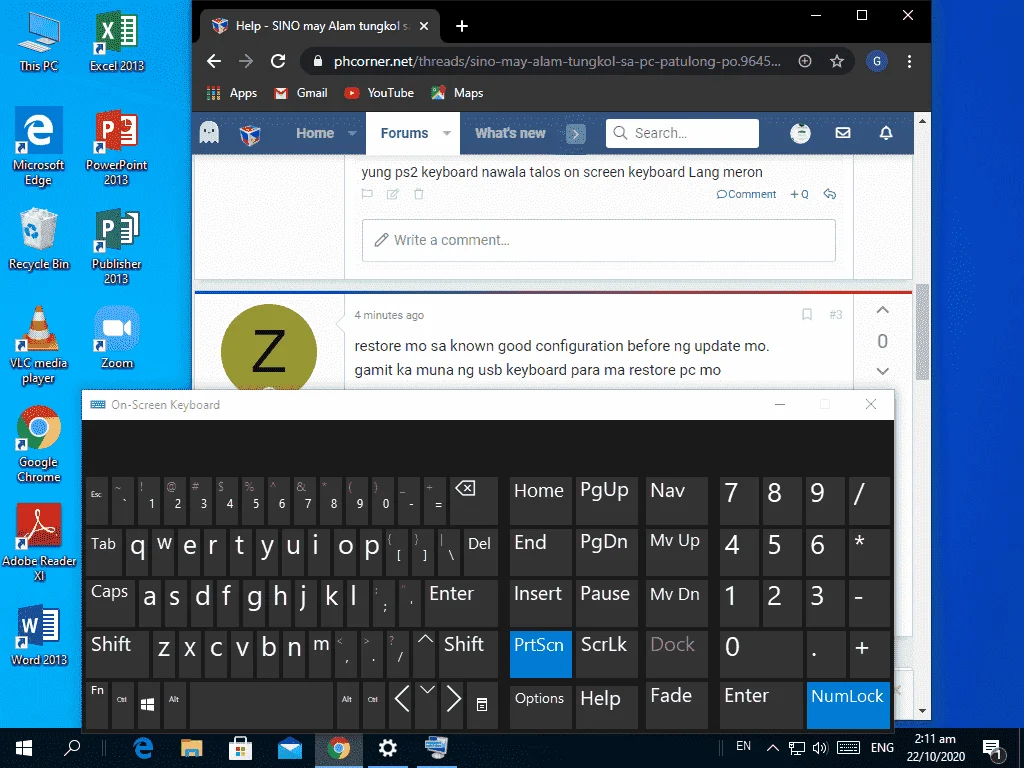Screen dimensions: 1024x768
Task: Open Google Chrome desktop shortcut
Action: point(39,444)
